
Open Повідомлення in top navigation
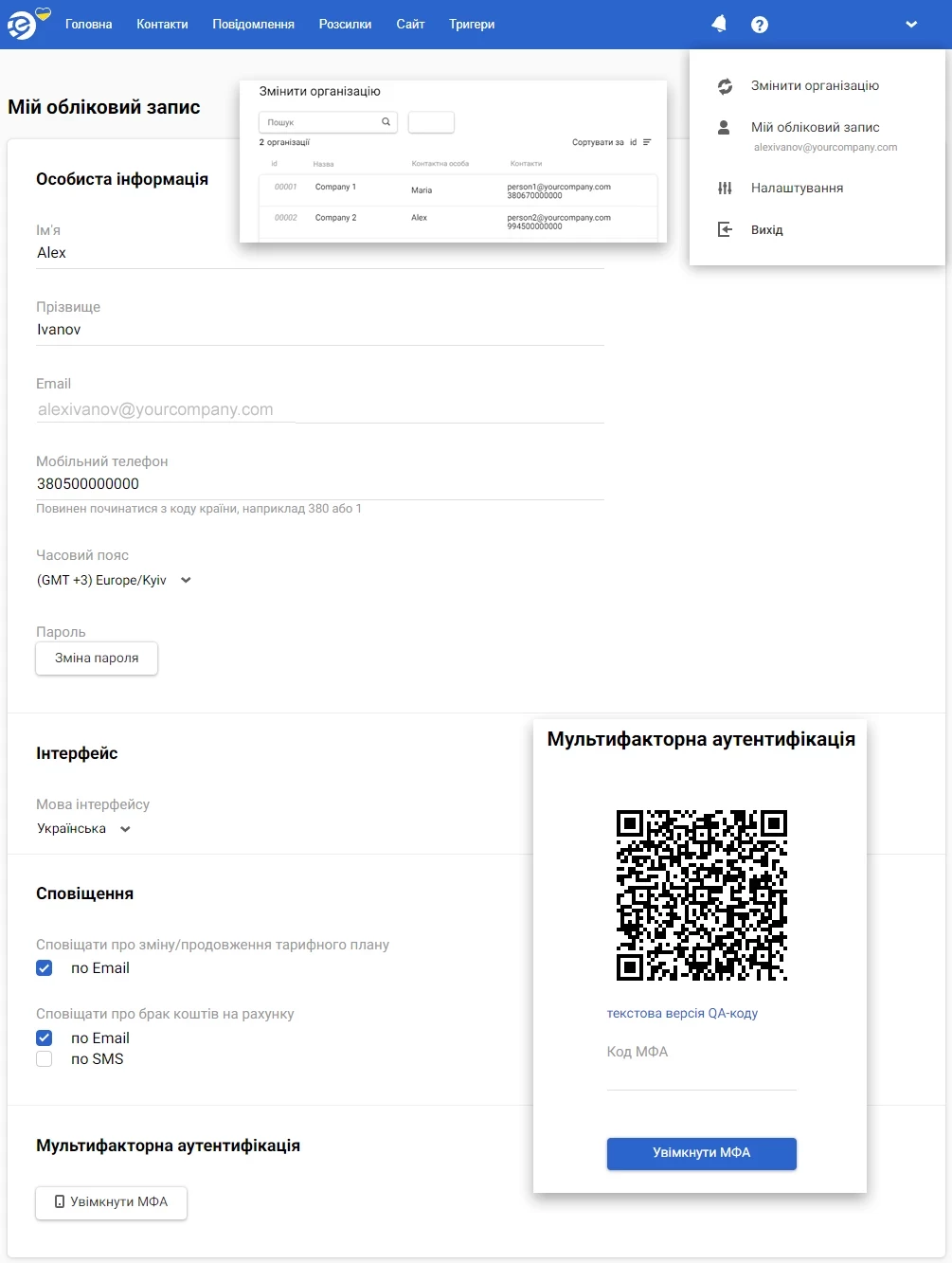[253, 25]
